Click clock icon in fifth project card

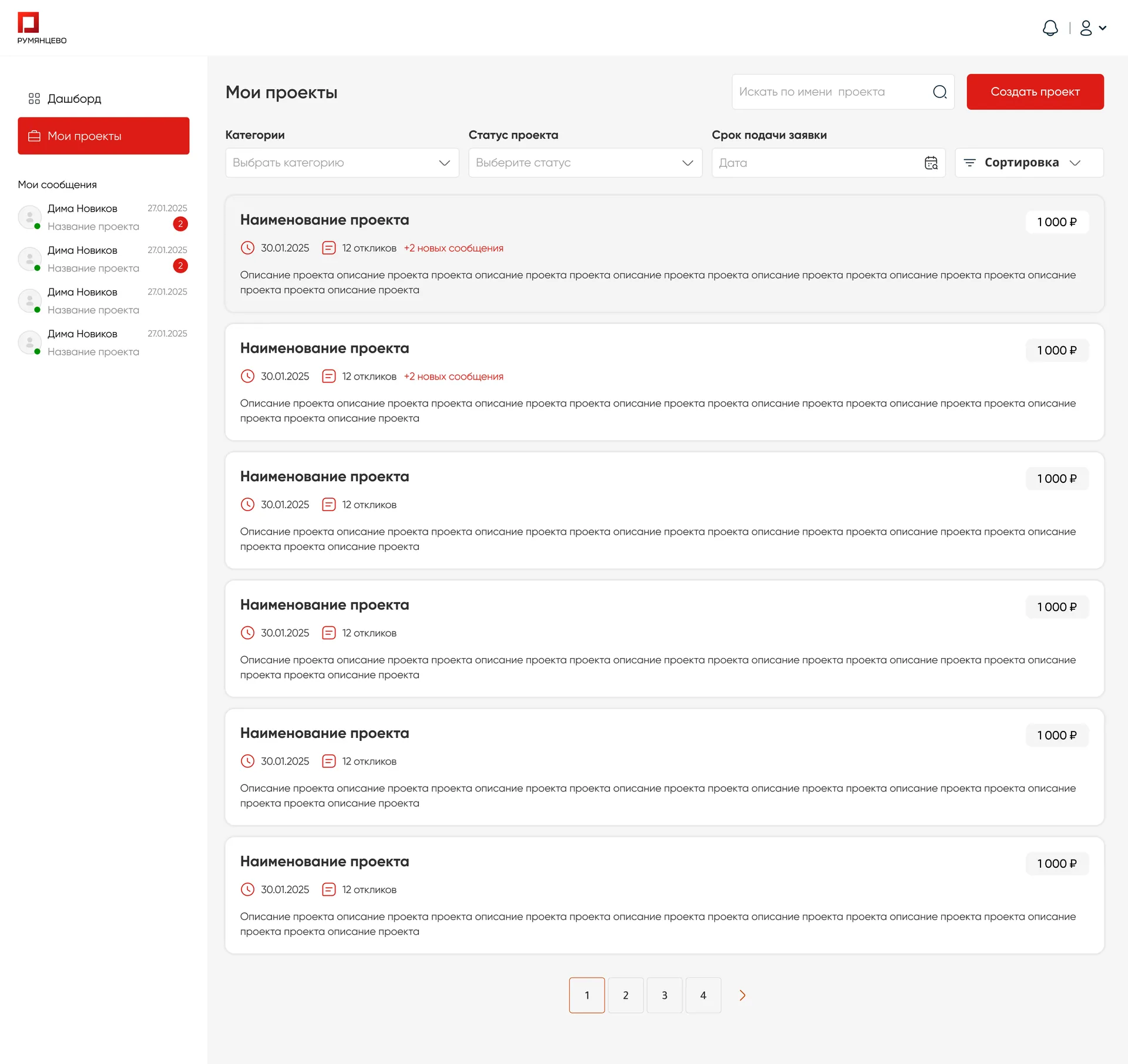tap(248, 761)
